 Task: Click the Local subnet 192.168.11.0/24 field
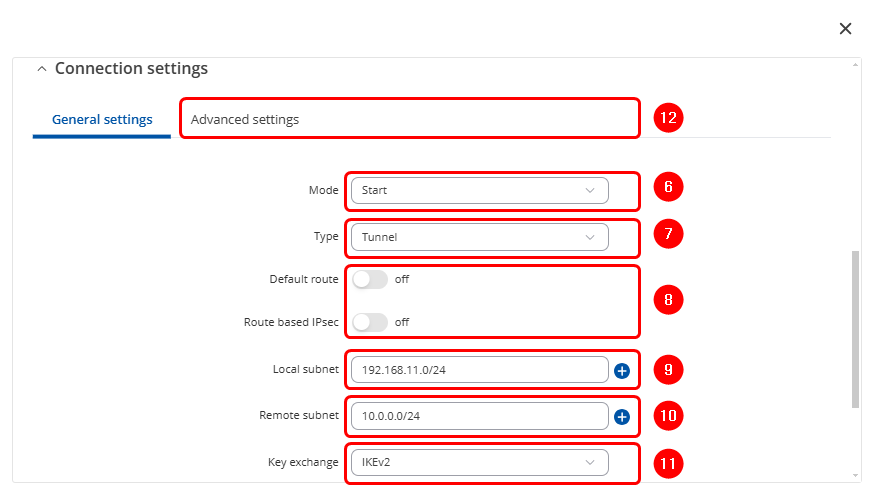click(479, 370)
